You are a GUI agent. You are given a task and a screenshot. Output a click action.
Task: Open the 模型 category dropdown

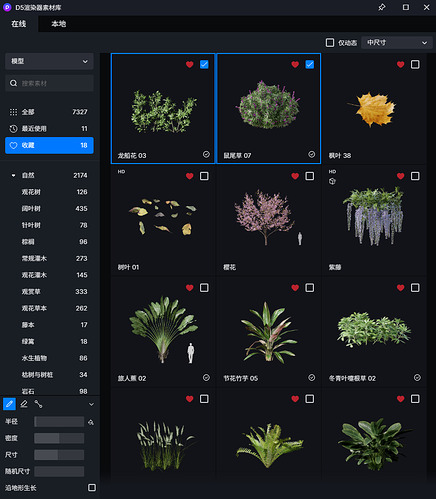pos(49,61)
